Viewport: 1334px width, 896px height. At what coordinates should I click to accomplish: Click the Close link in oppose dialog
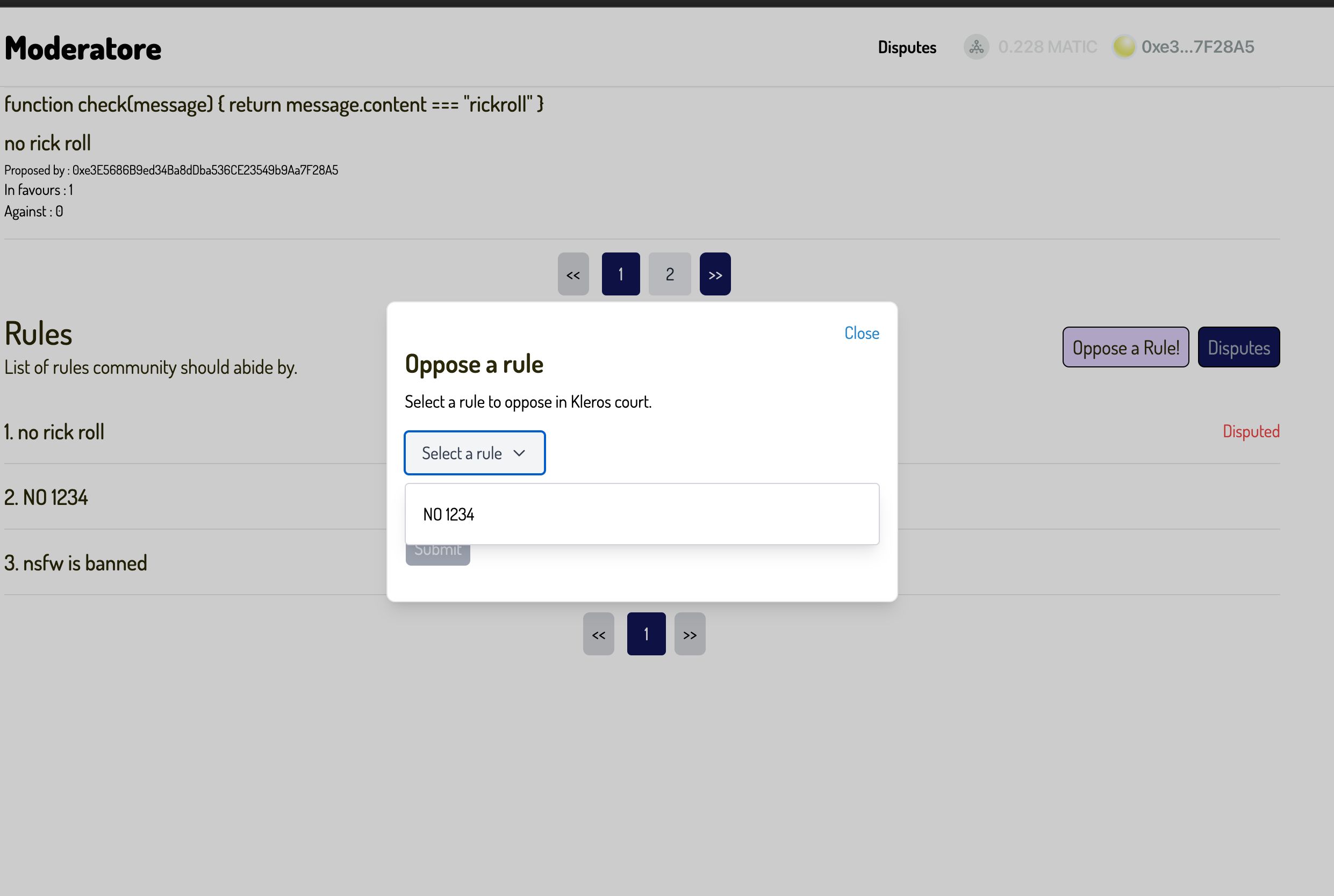click(861, 332)
